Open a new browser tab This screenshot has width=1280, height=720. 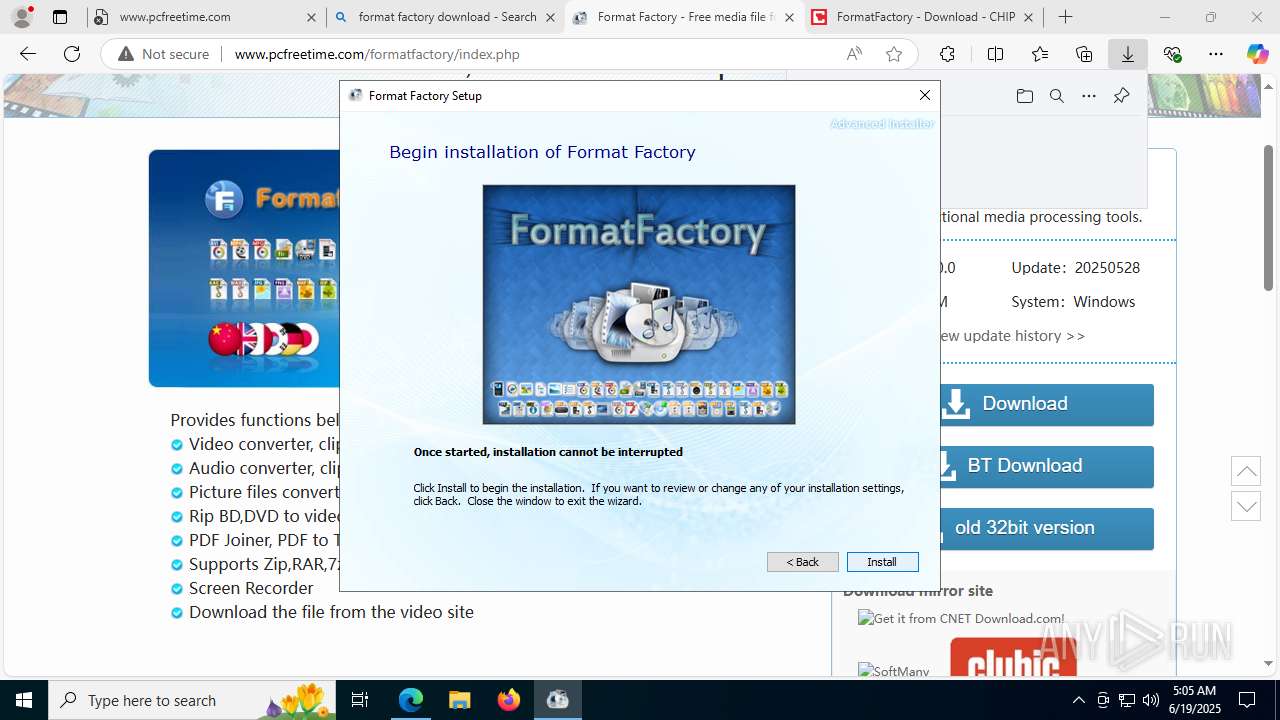(1065, 17)
